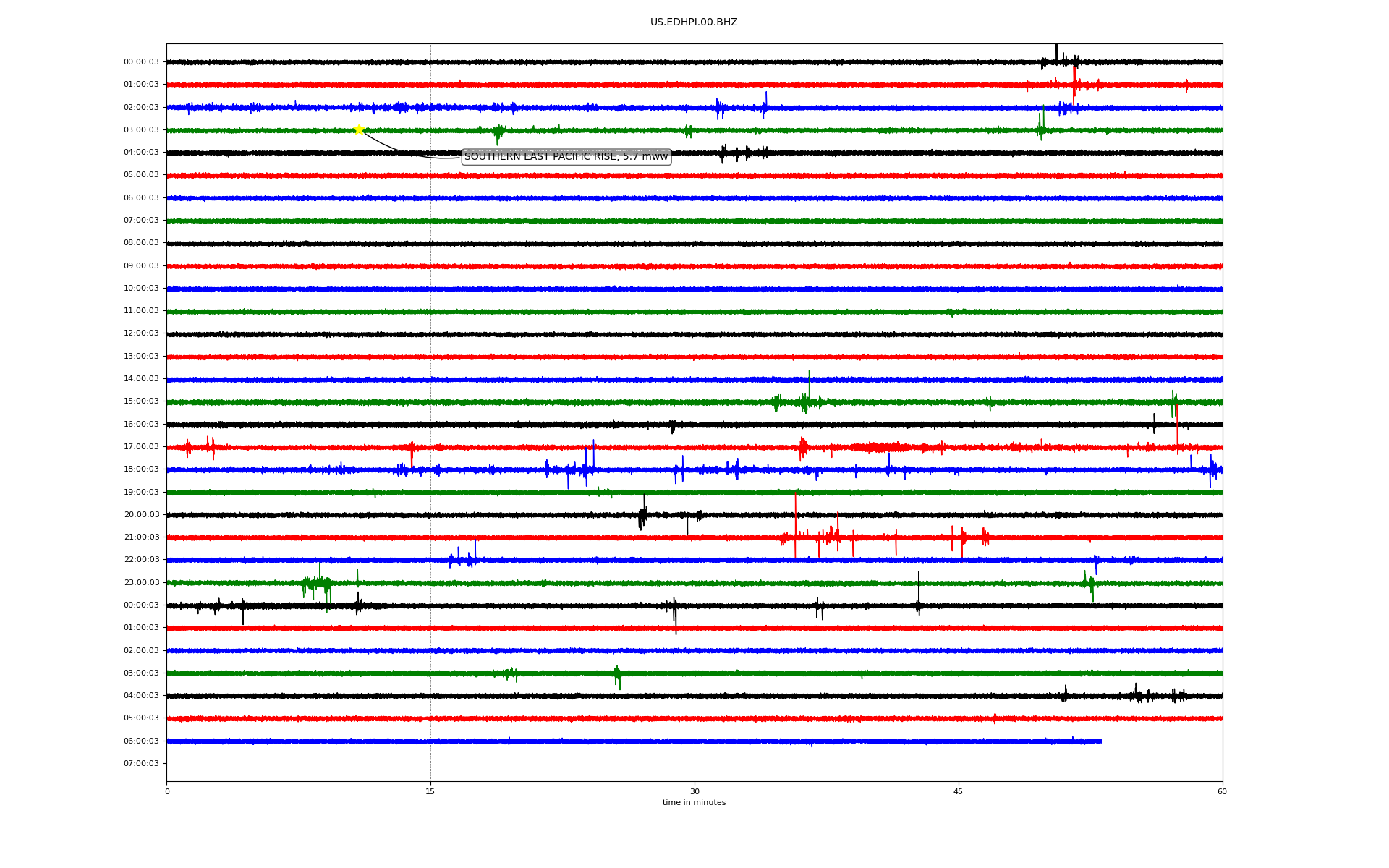1389x868 pixels.
Task: Click the plot title US.EDHPI.00.BHZ
Action: pyautogui.click(x=694, y=22)
